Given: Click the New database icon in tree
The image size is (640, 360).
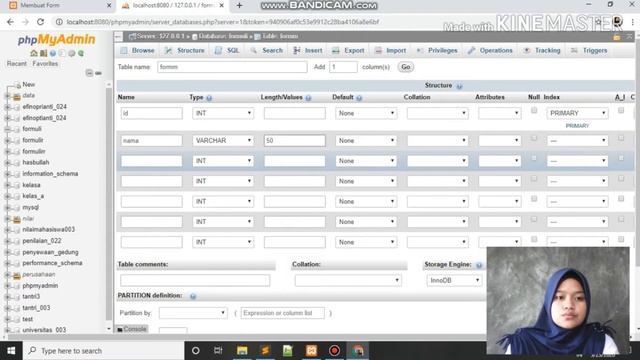Looking at the screenshot, I should point(17,85).
